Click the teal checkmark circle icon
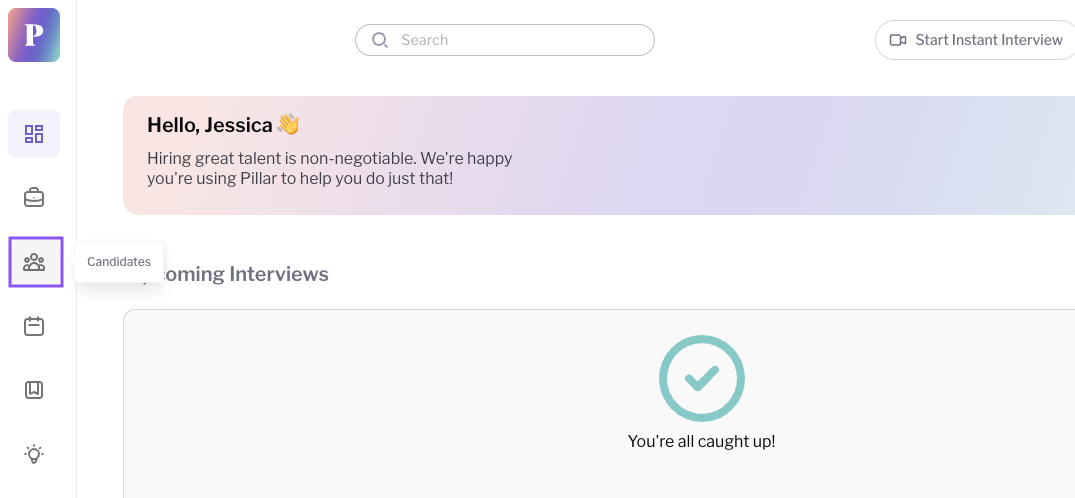1075x498 pixels. pos(701,379)
